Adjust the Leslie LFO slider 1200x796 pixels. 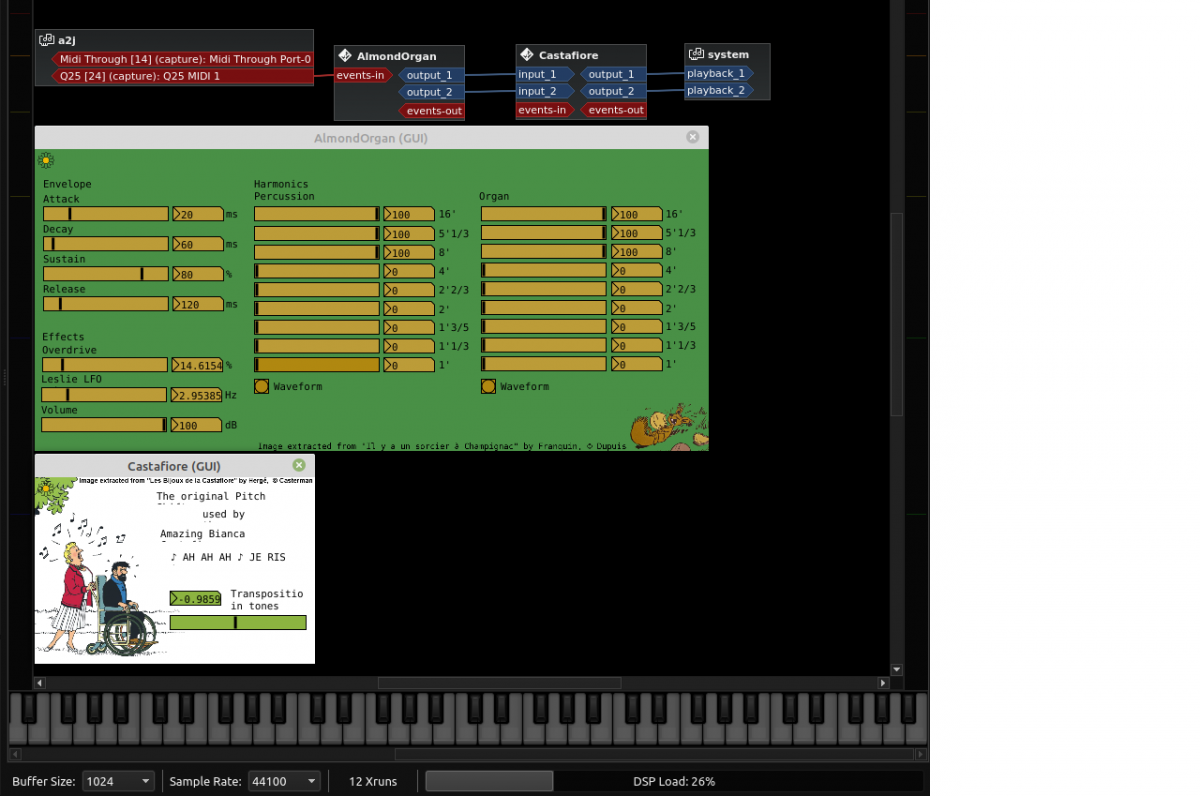pos(104,395)
